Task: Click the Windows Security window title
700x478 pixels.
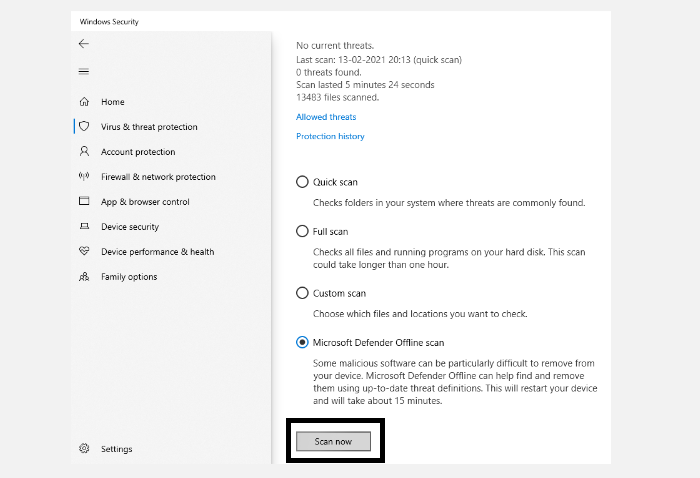Action: [109, 21]
